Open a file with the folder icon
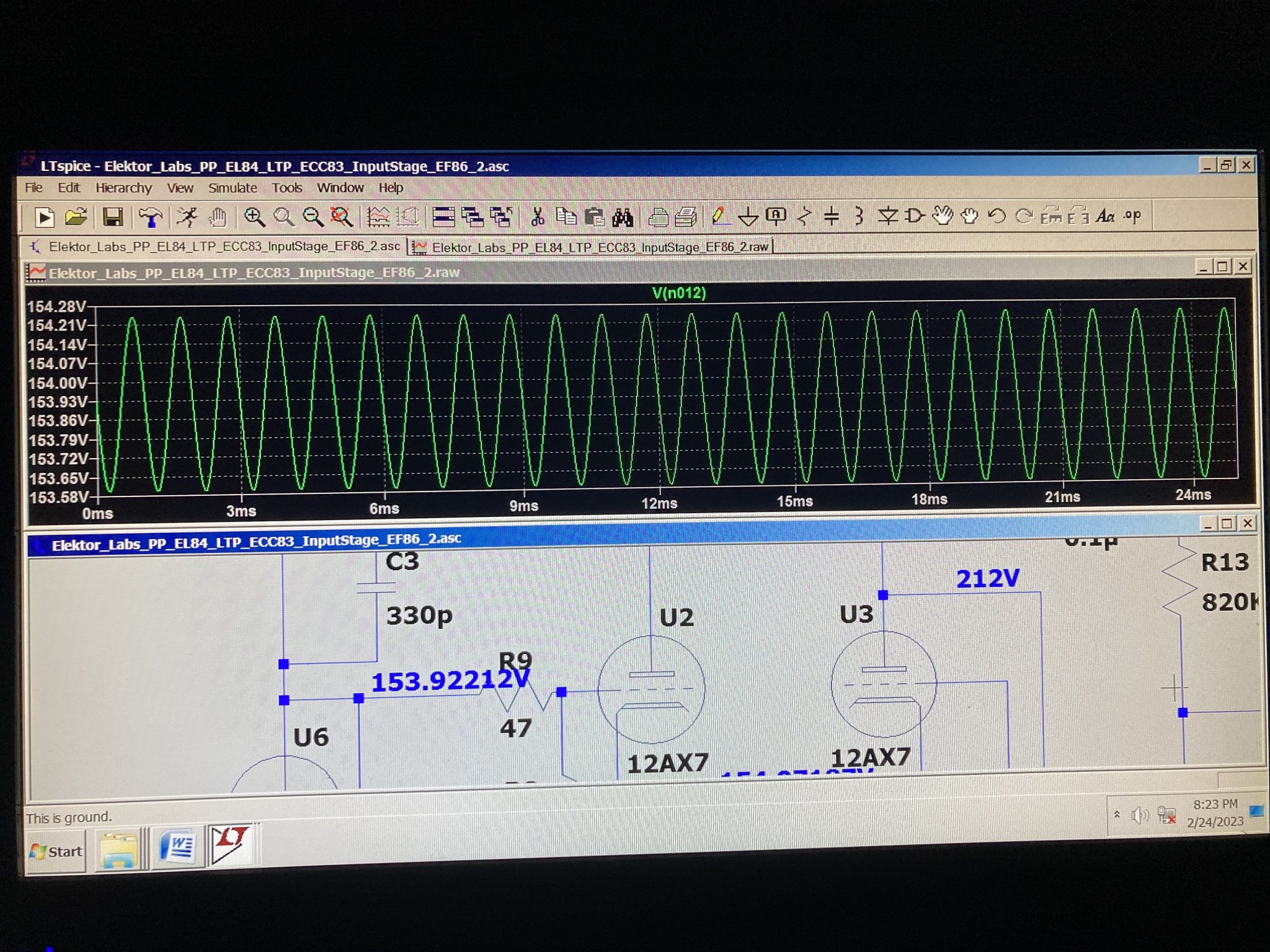 [x=76, y=217]
